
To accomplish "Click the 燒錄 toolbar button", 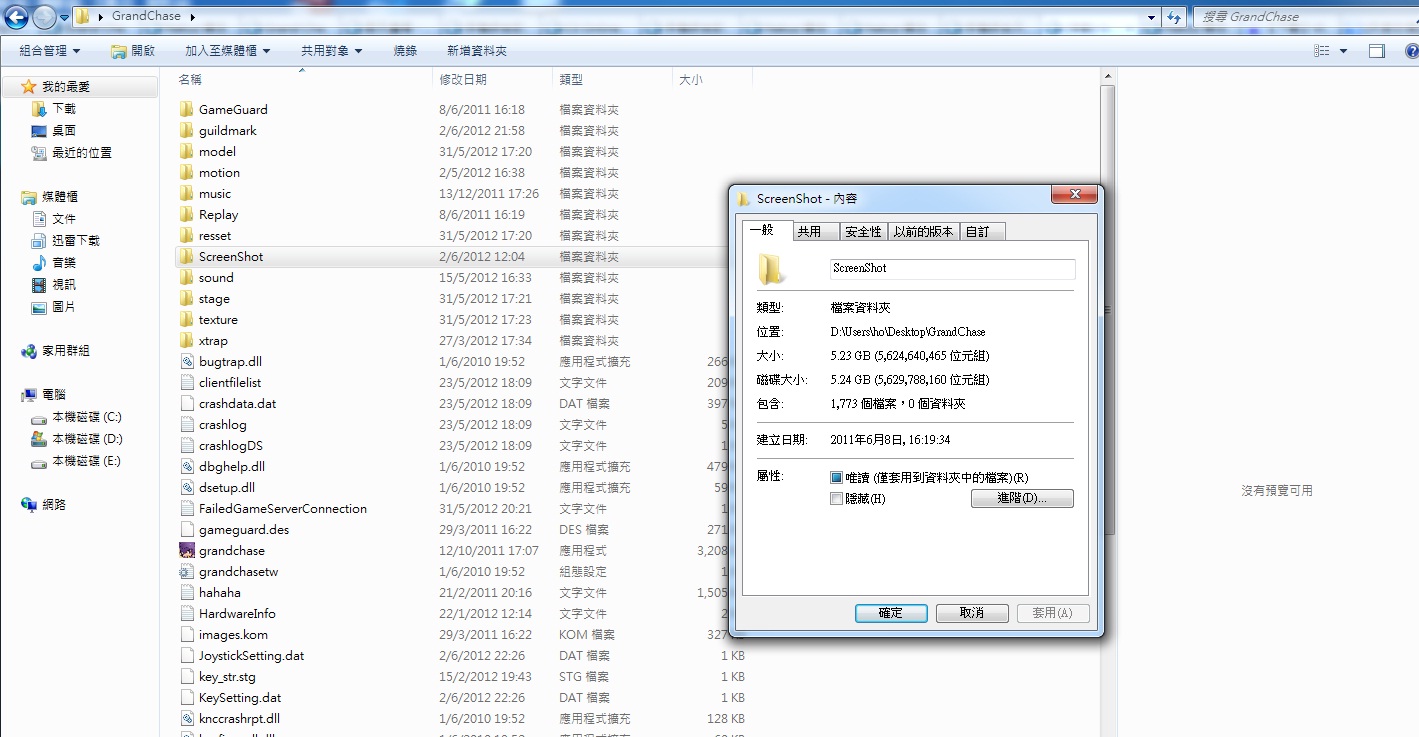I will point(405,51).
